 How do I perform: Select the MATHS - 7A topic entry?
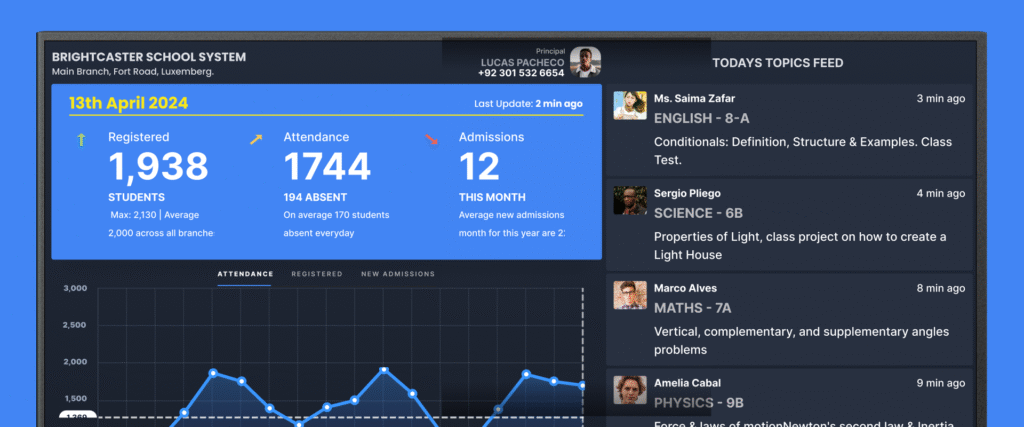[692, 308]
